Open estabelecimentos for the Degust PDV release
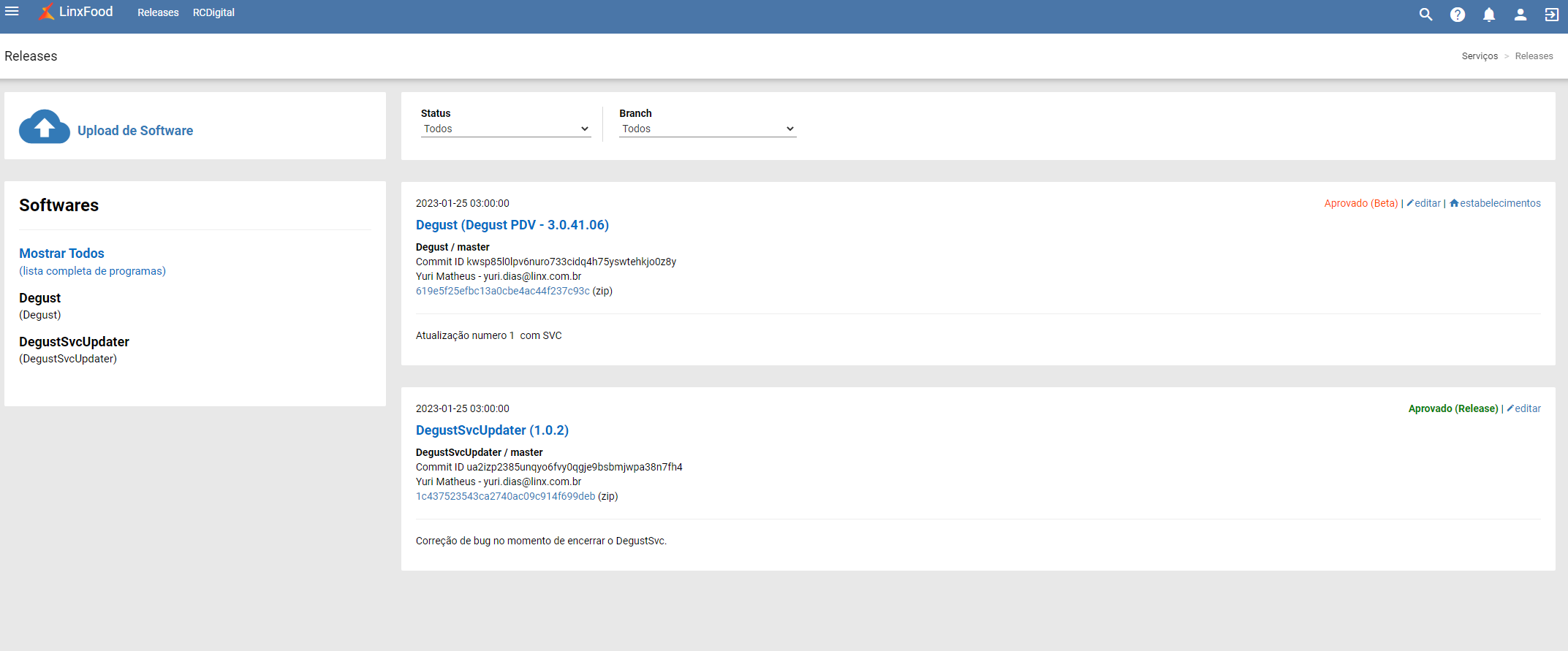Viewport: 1568px width, 651px height. [1500, 203]
